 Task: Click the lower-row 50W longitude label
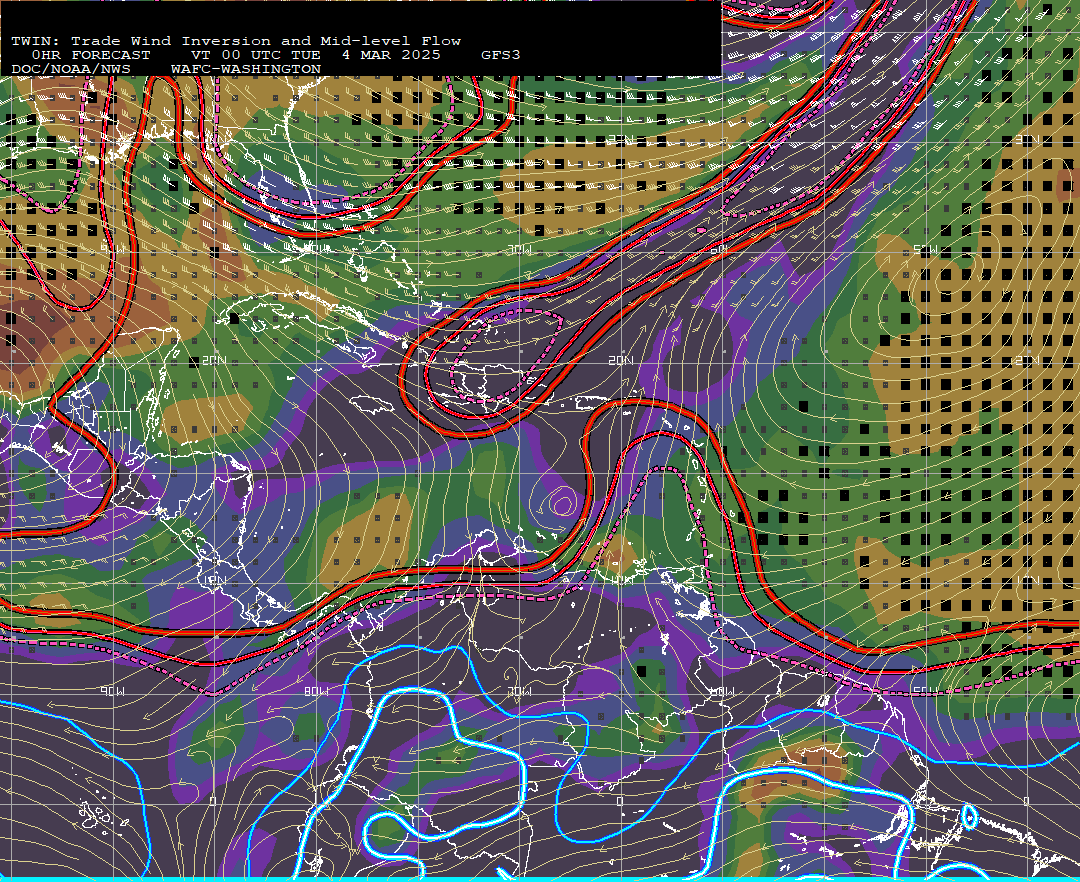925,691
